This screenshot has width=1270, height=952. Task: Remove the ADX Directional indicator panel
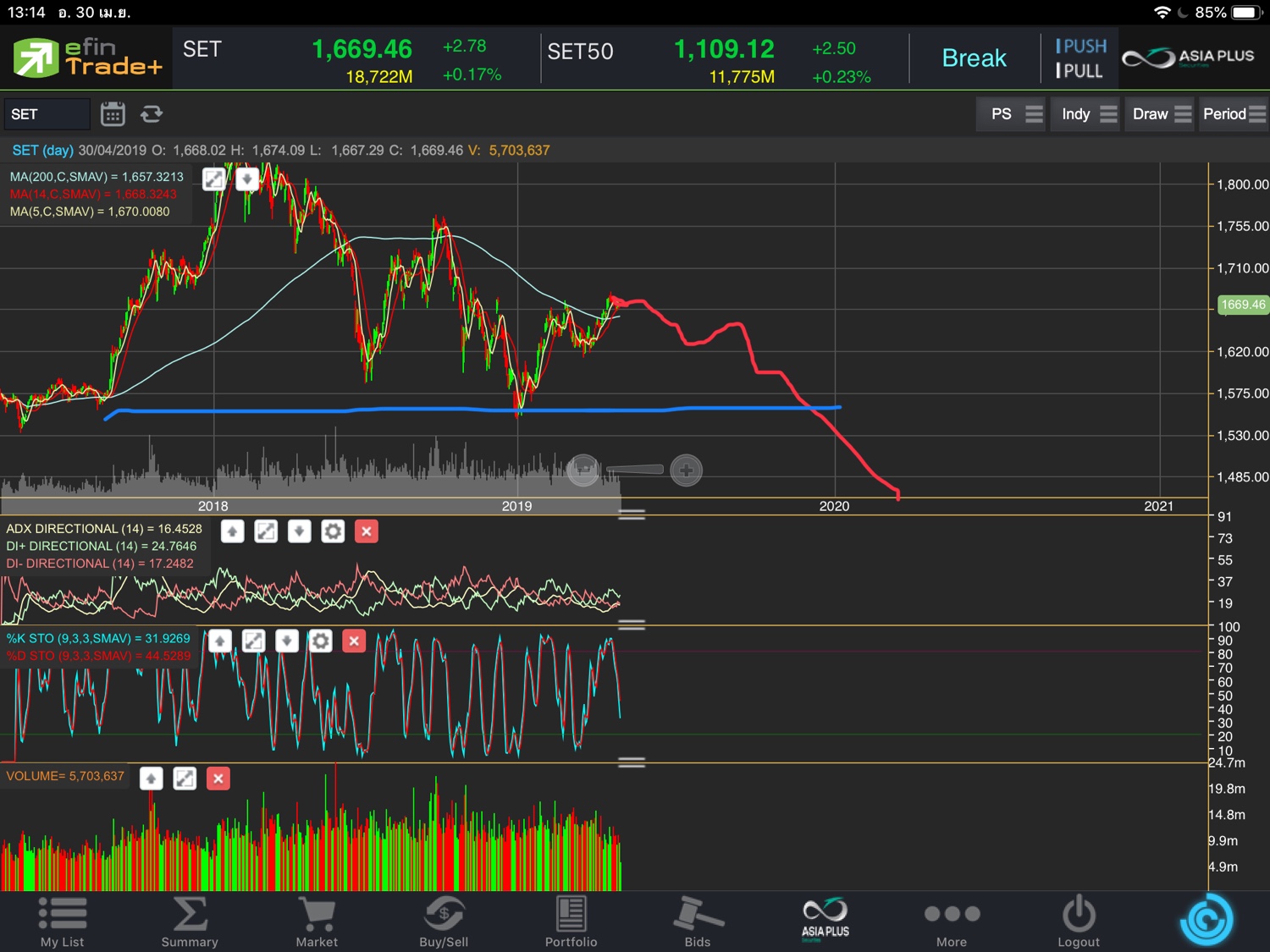point(366,531)
